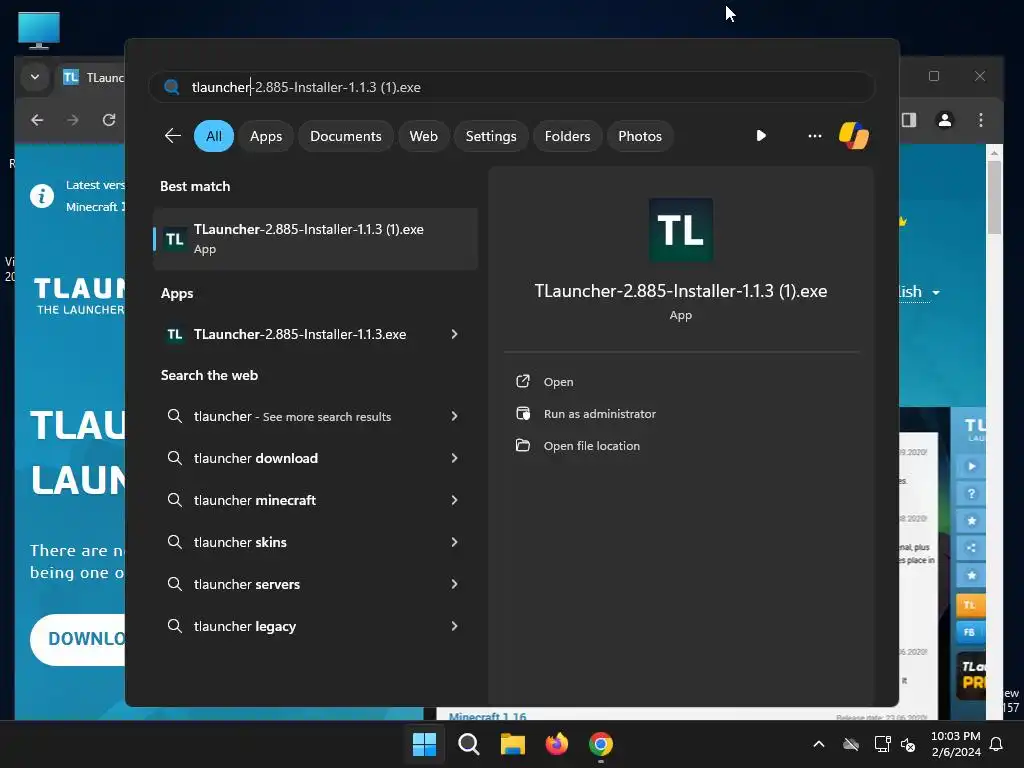Click the TL icon of the best match result

174,239
